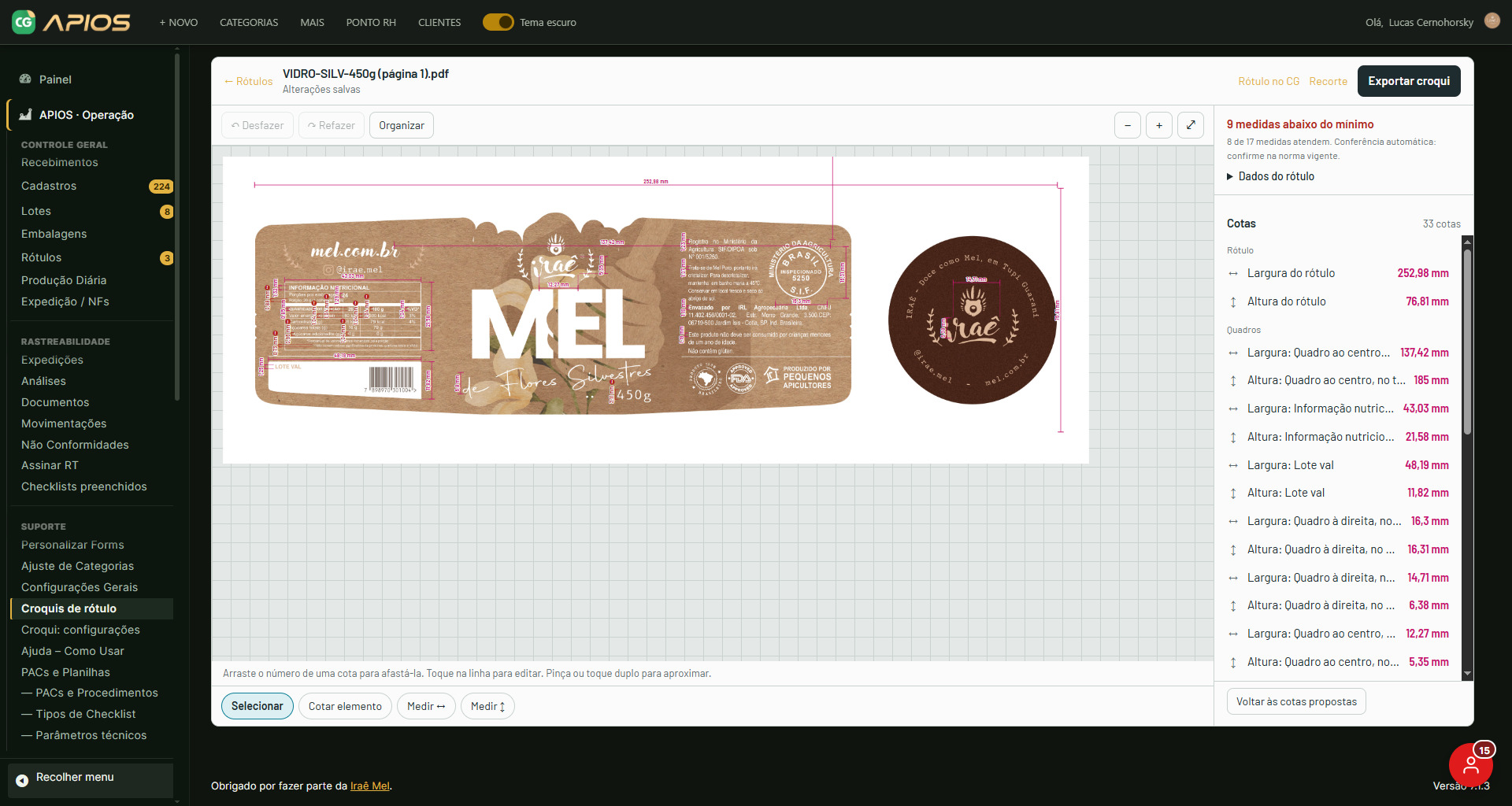Click Refazer redo button
Image resolution: width=1512 pixels, height=806 pixels.
[x=332, y=125]
